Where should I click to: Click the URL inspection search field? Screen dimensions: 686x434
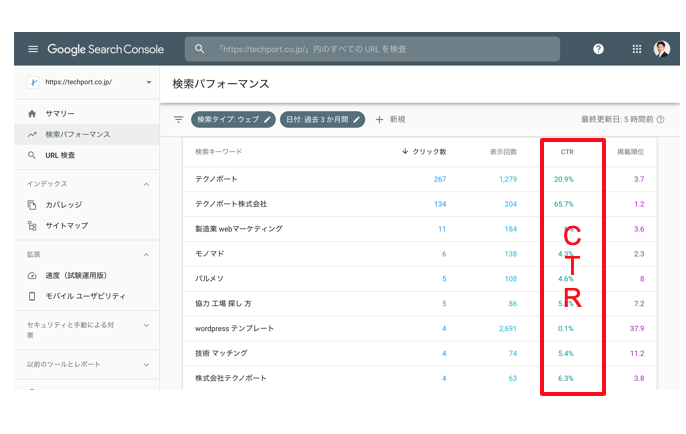pyautogui.click(x=380, y=49)
